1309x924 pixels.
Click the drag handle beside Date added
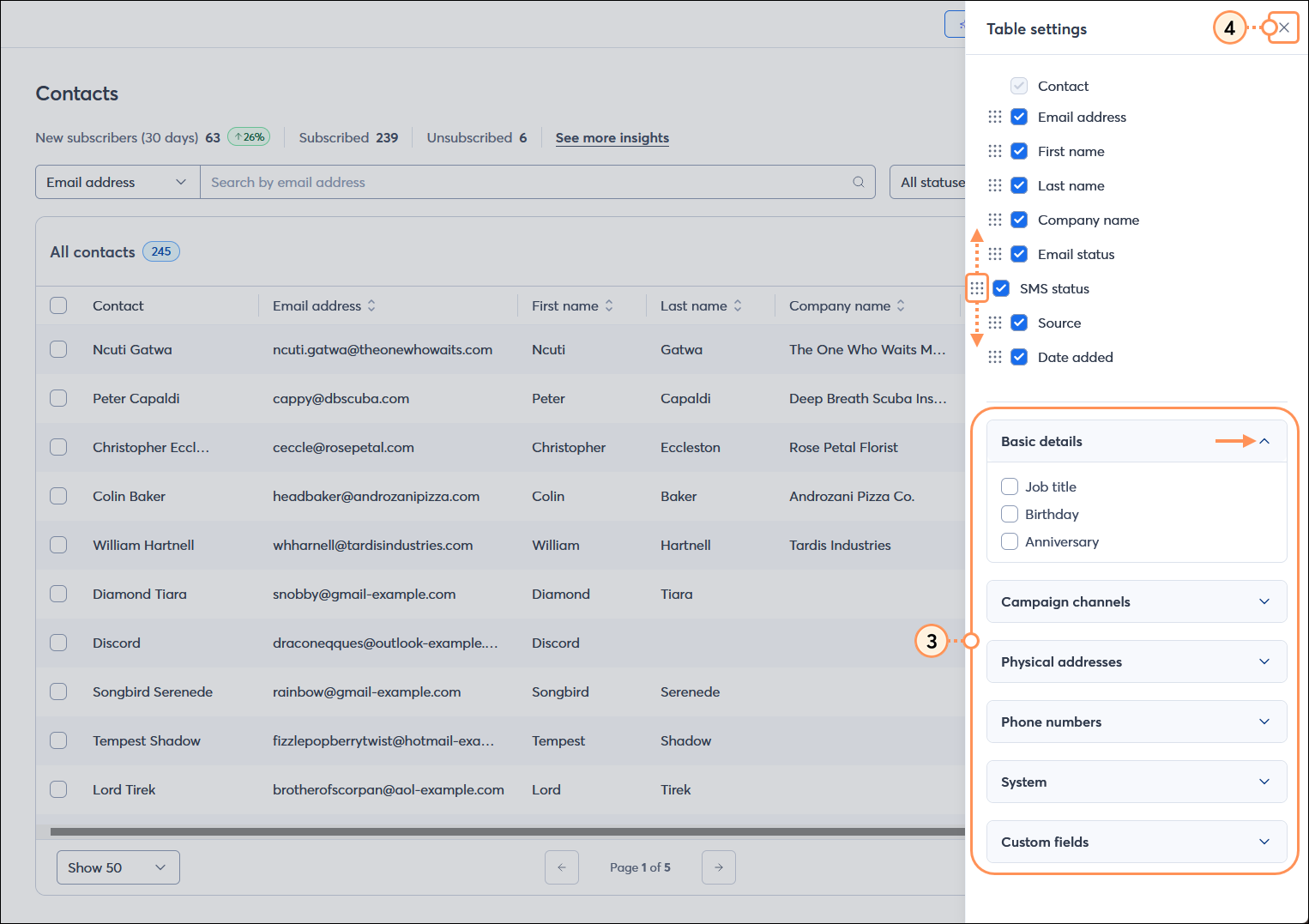(994, 357)
